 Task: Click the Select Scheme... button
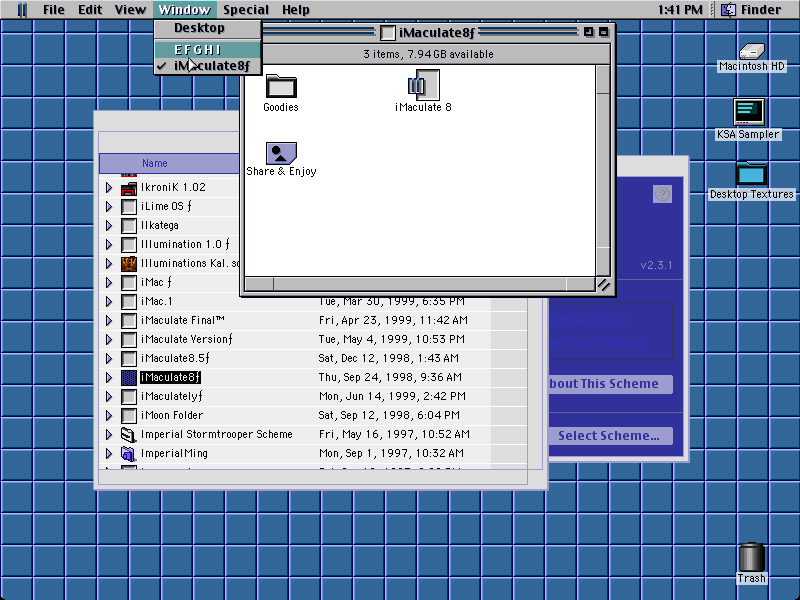click(x=611, y=436)
